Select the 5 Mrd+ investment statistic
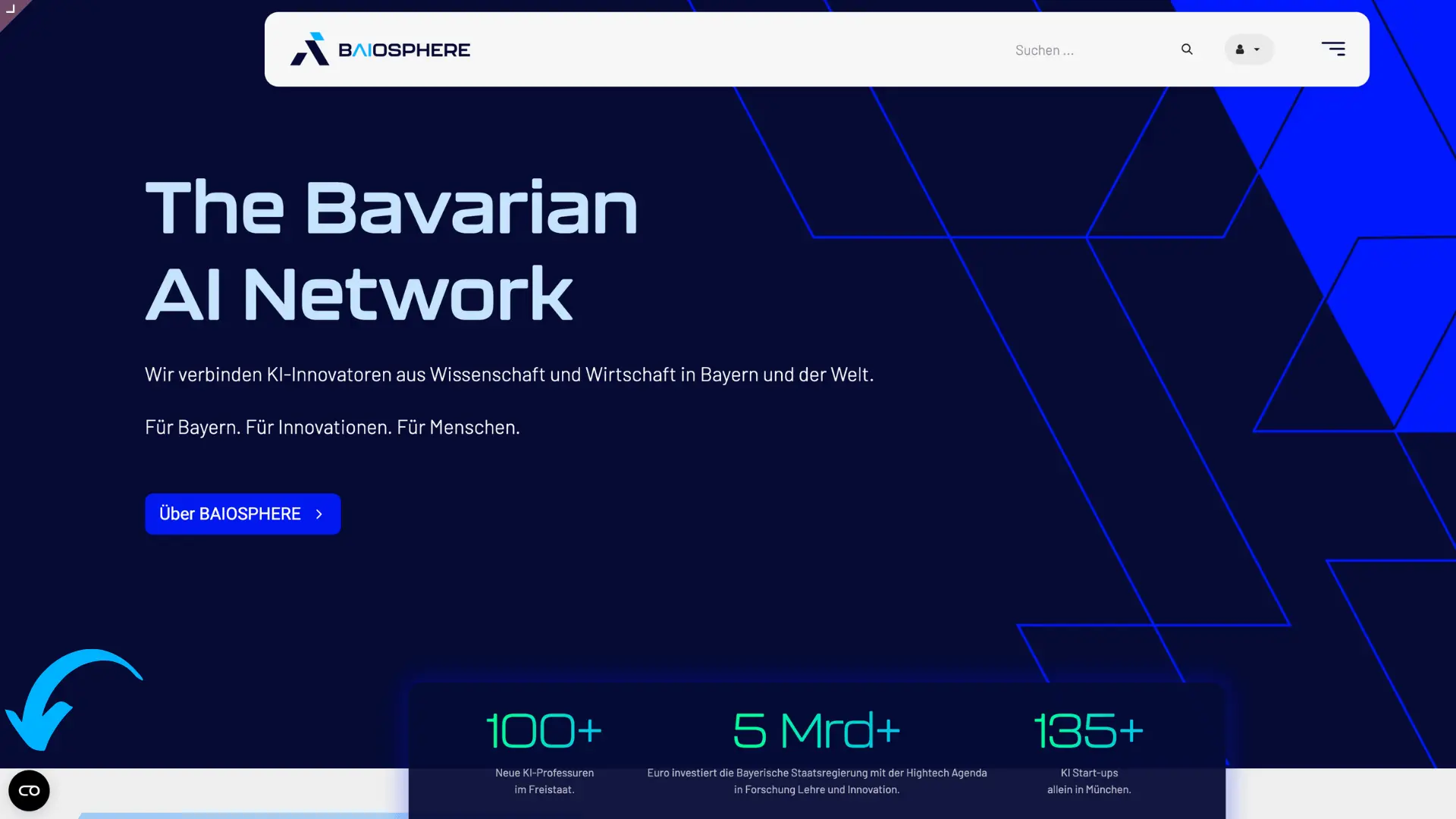The width and height of the screenshot is (1456, 819). coord(817,752)
